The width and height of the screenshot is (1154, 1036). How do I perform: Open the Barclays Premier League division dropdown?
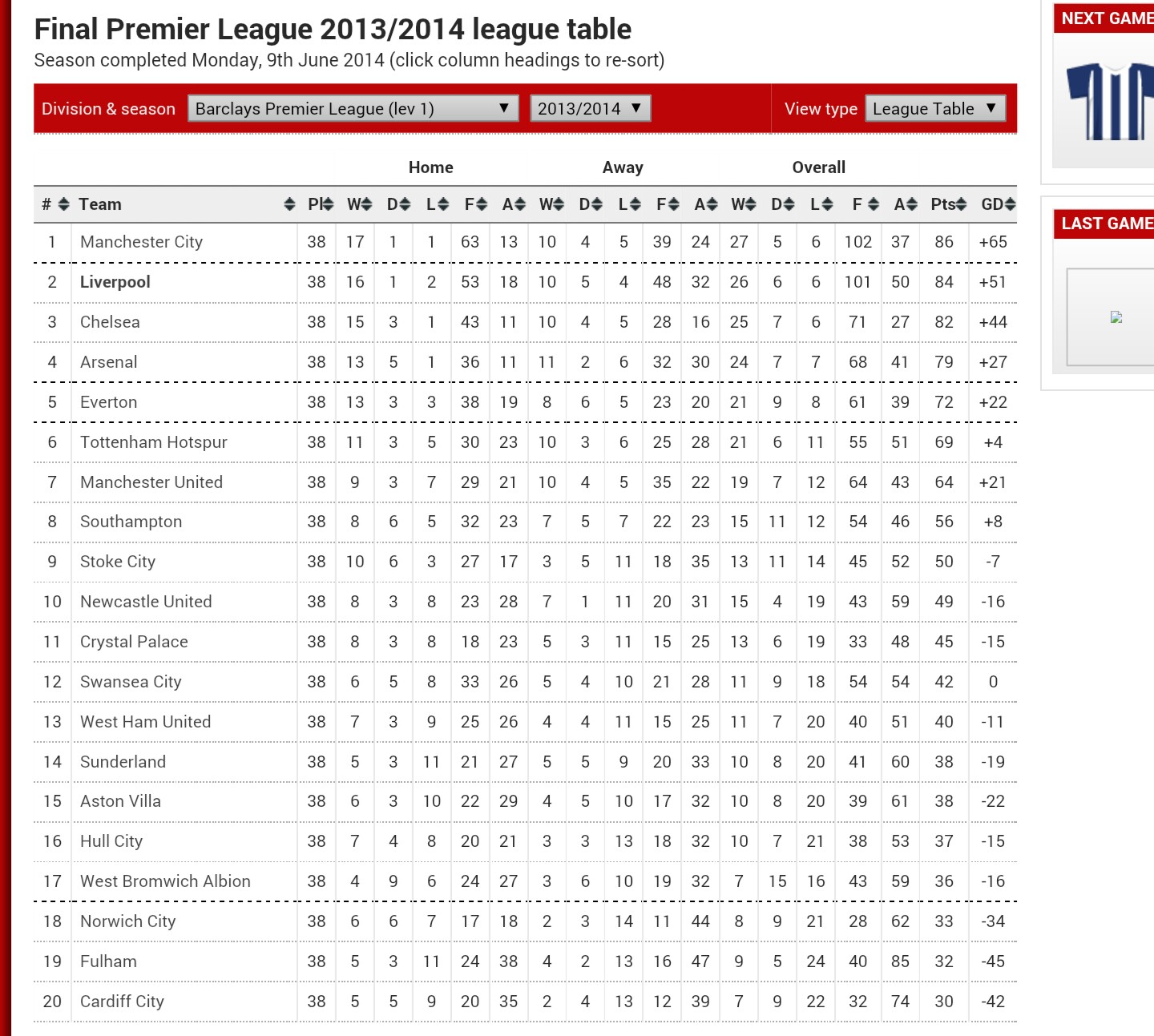(x=353, y=109)
